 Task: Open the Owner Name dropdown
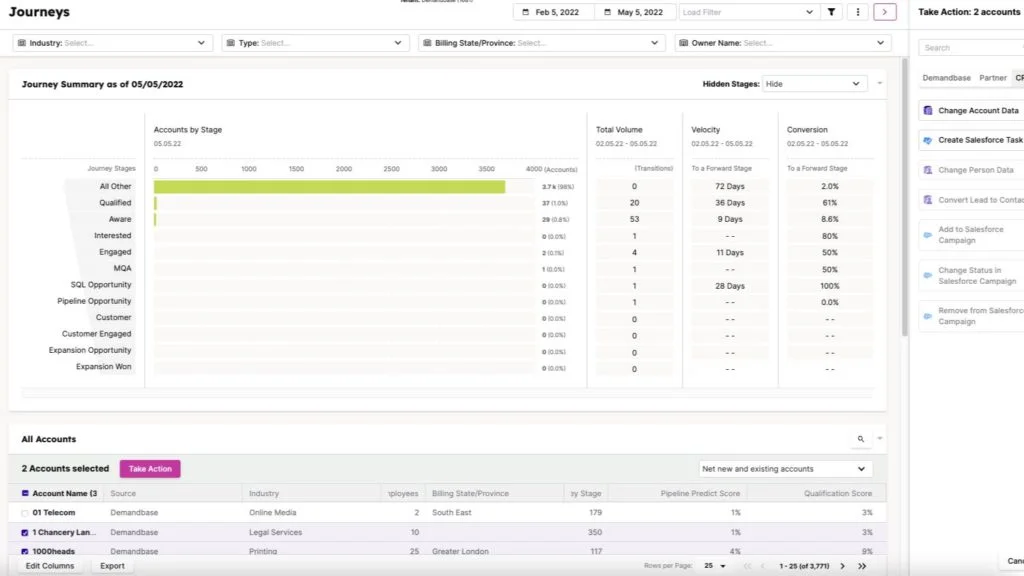(782, 43)
